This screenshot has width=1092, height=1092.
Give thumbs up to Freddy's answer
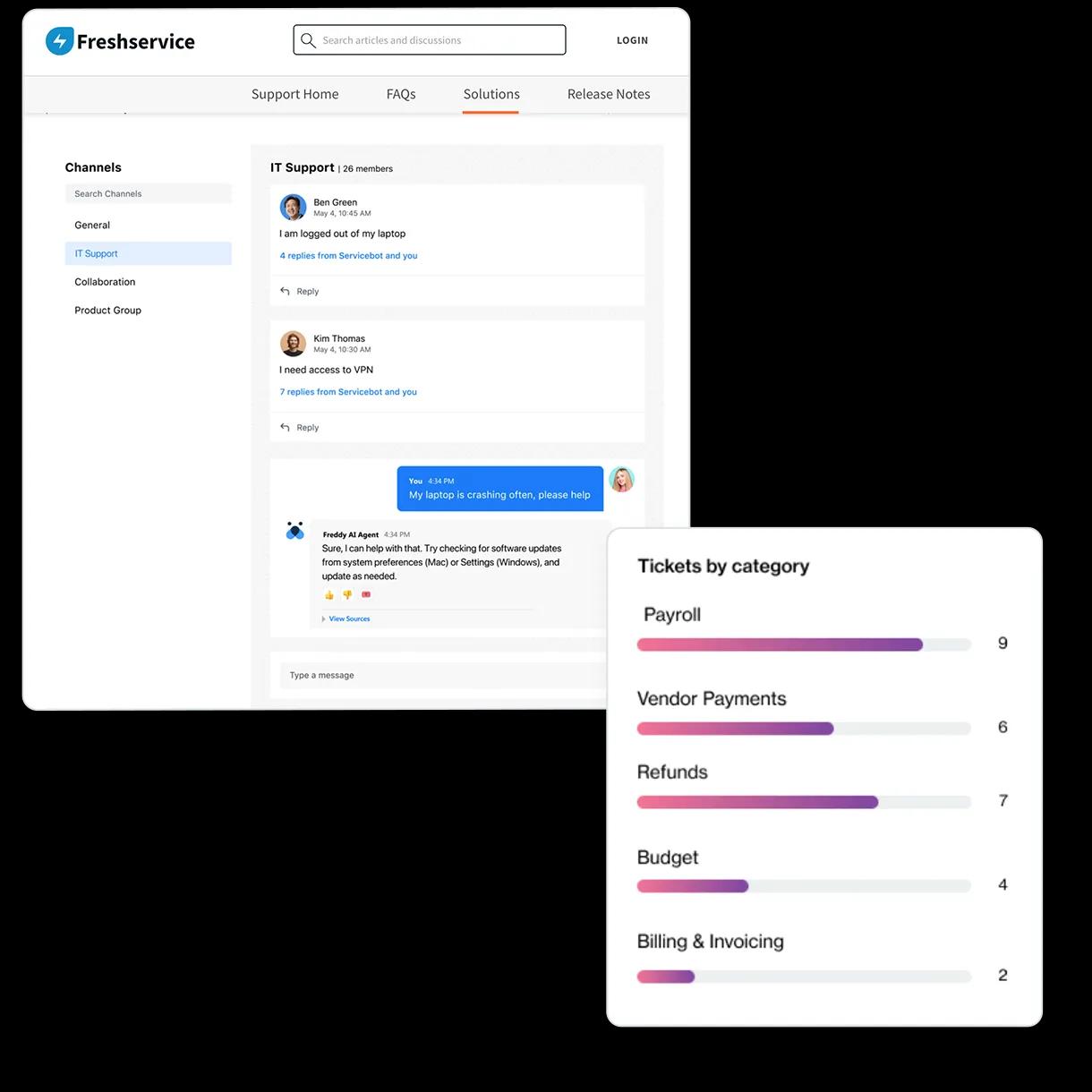point(329,594)
